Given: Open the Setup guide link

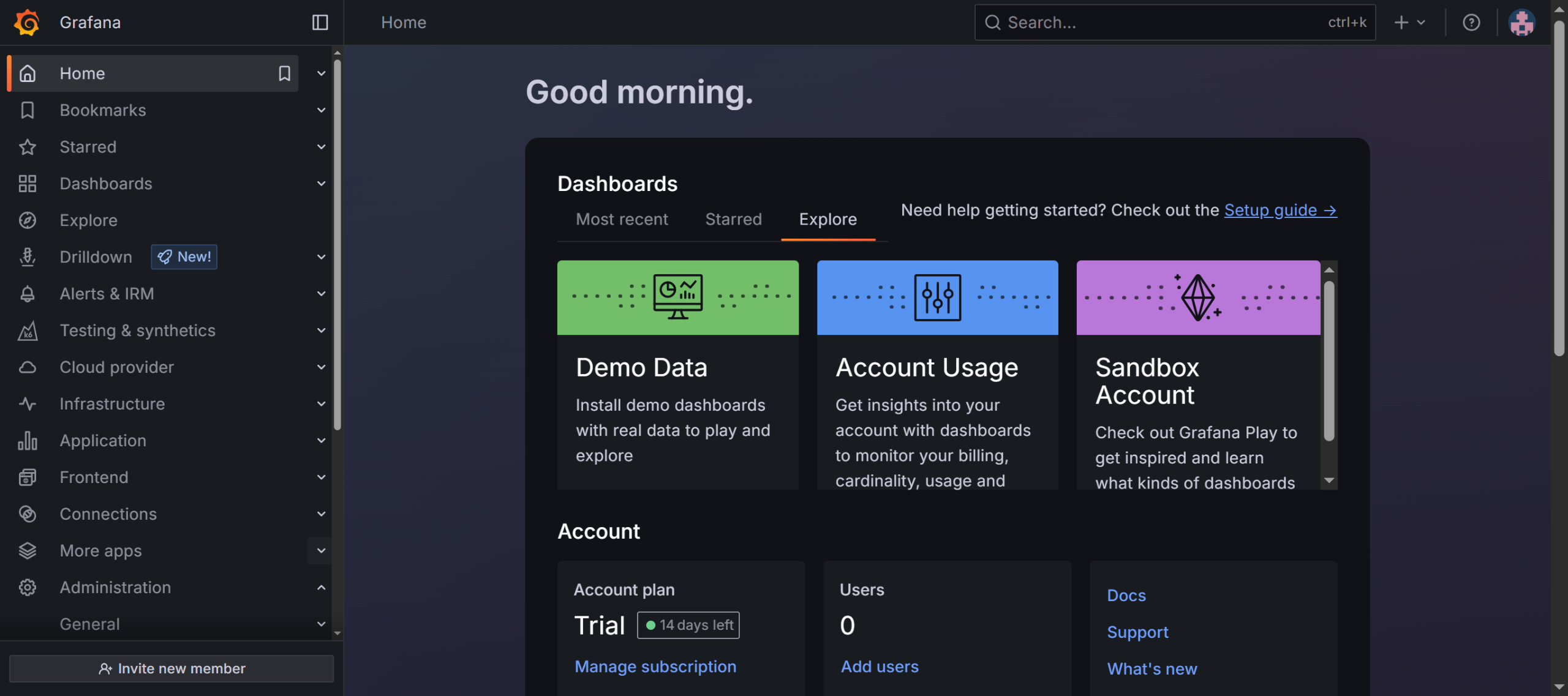Looking at the screenshot, I should (1280, 210).
